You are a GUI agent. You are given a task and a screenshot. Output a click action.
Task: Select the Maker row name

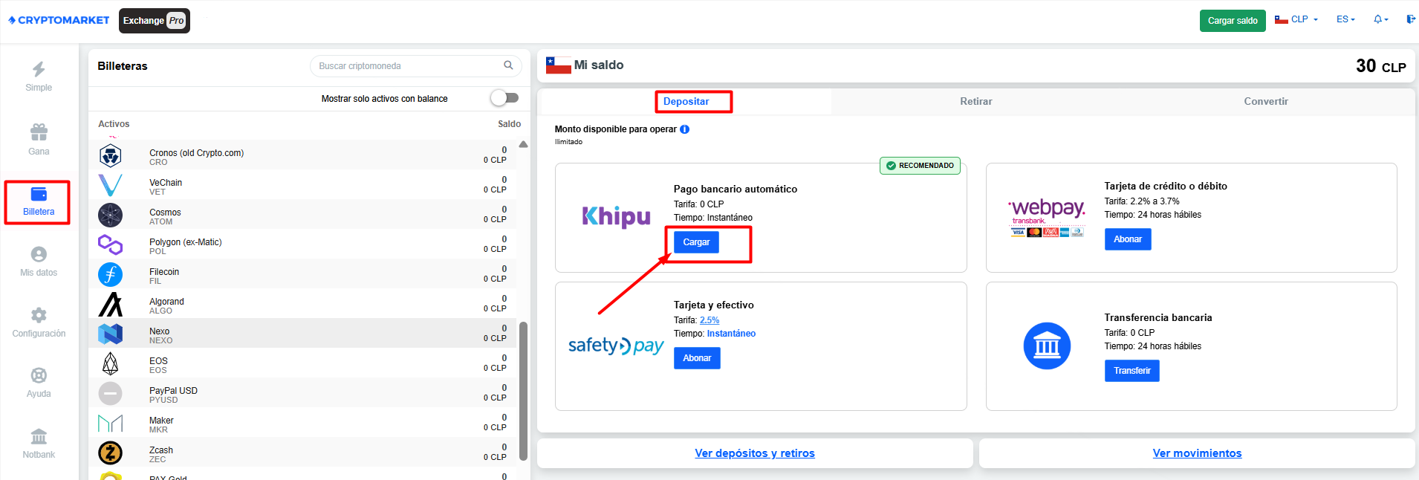coord(161,420)
